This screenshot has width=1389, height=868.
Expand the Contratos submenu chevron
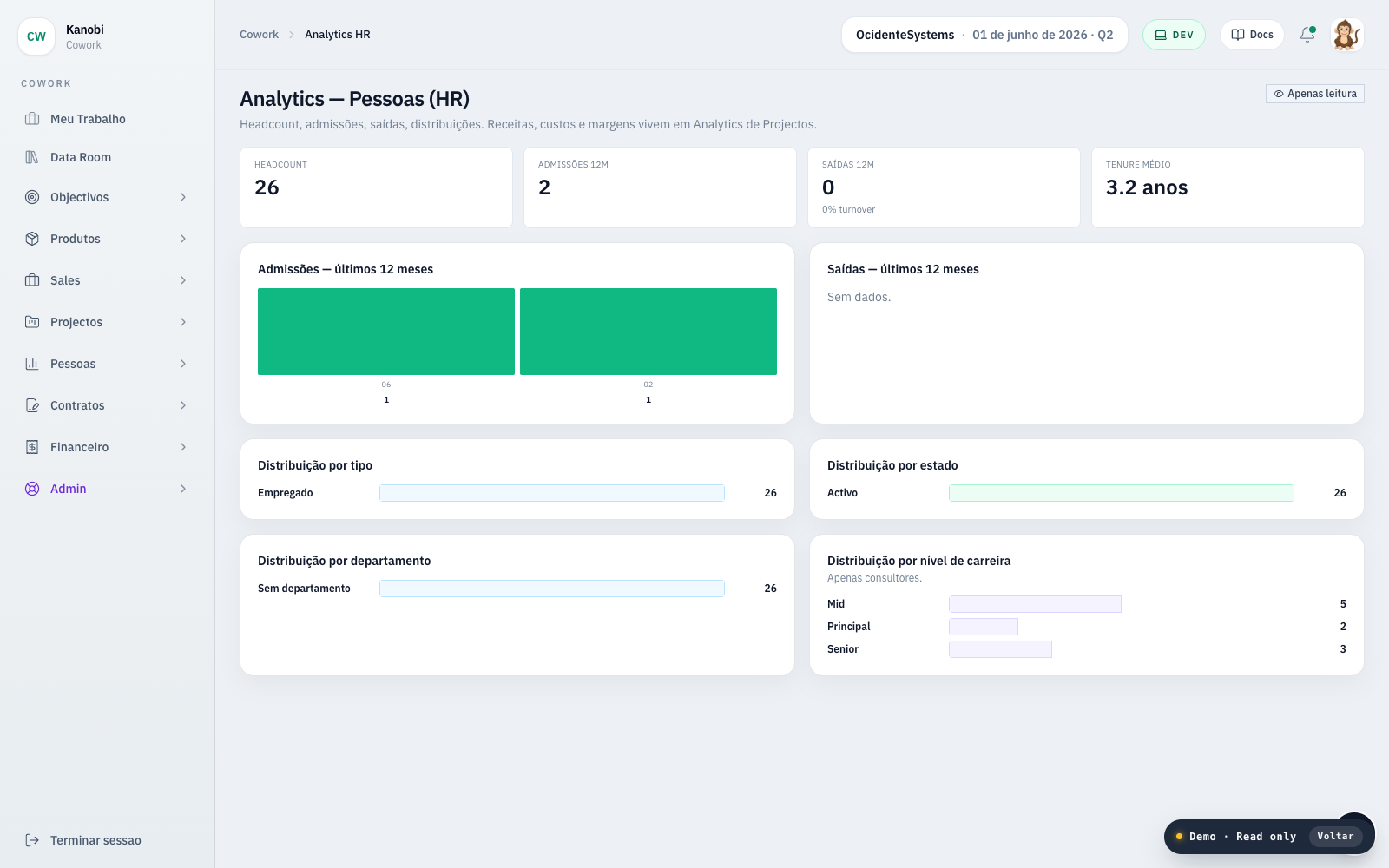pos(183,405)
